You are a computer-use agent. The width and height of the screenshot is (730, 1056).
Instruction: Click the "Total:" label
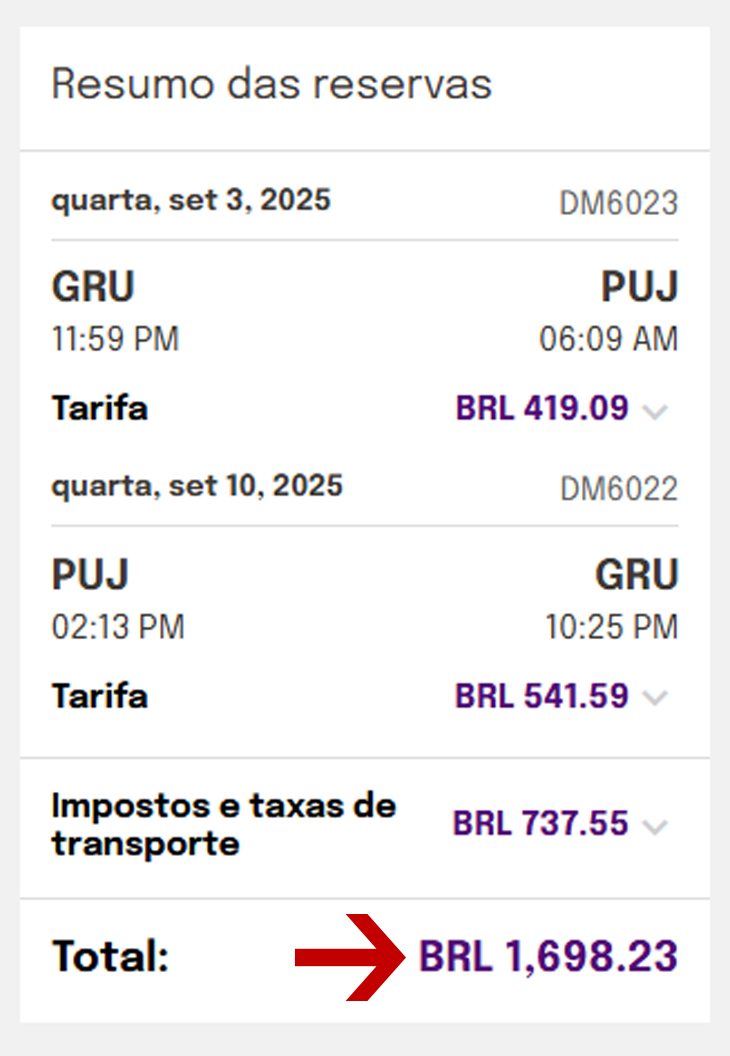[110, 957]
